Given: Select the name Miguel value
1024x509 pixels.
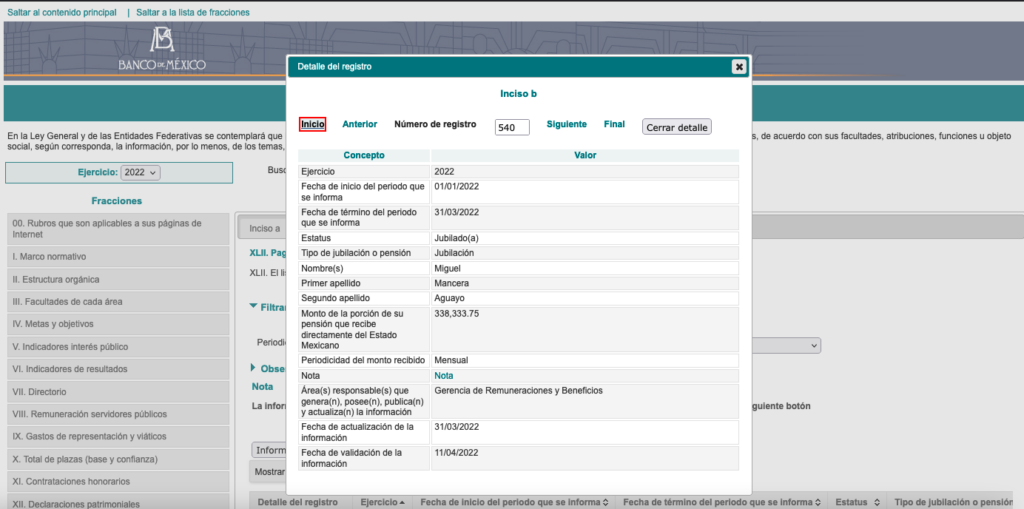Looking at the screenshot, I should [448, 268].
